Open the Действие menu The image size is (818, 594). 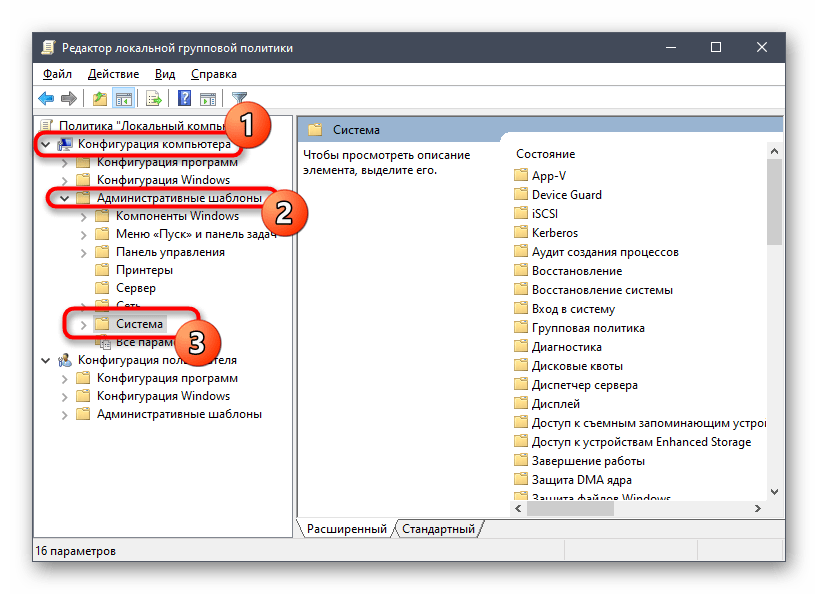click(x=113, y=74)
